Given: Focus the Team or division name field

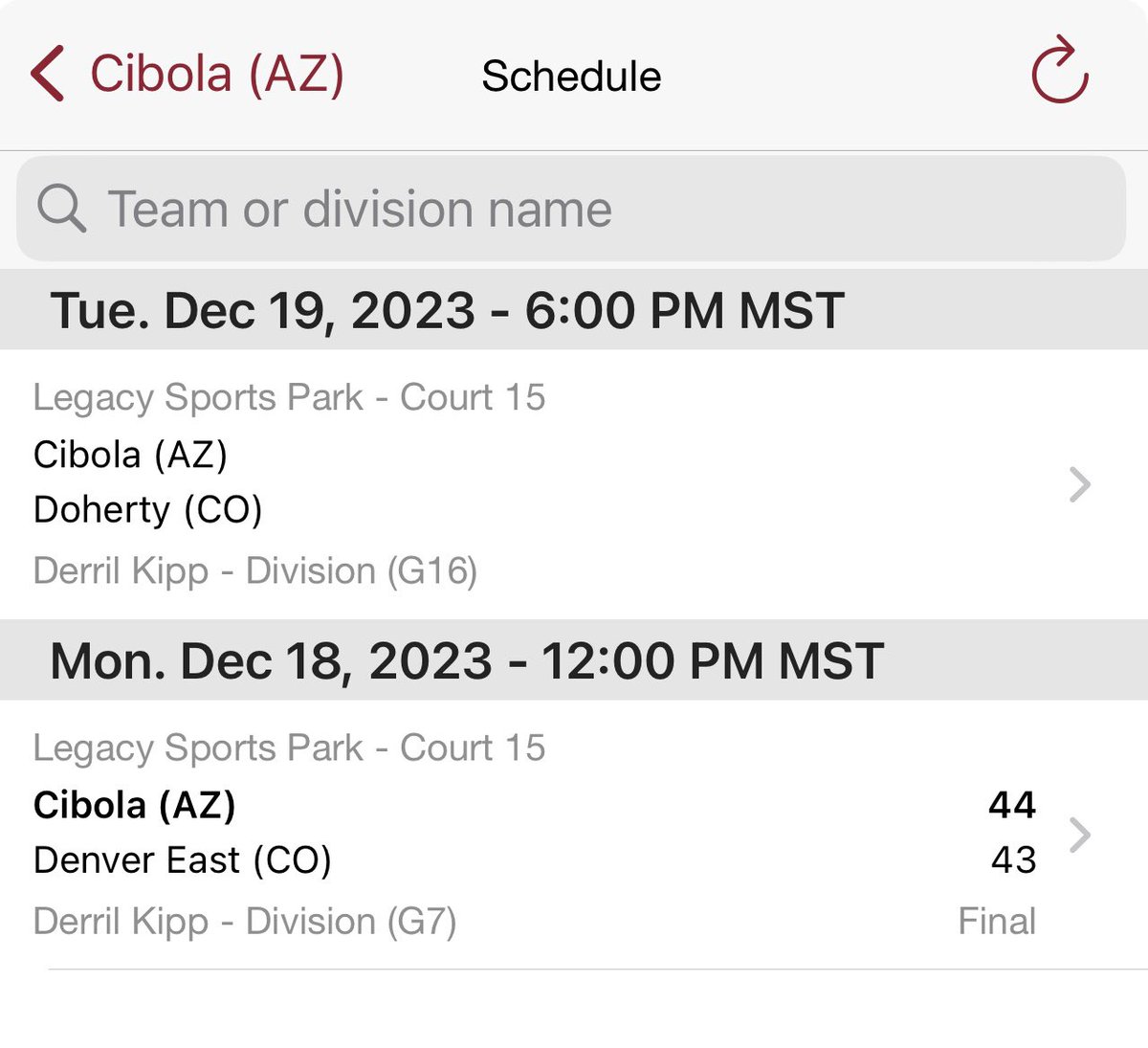Looking at the screenshot, I should click(x=571, y=209).
